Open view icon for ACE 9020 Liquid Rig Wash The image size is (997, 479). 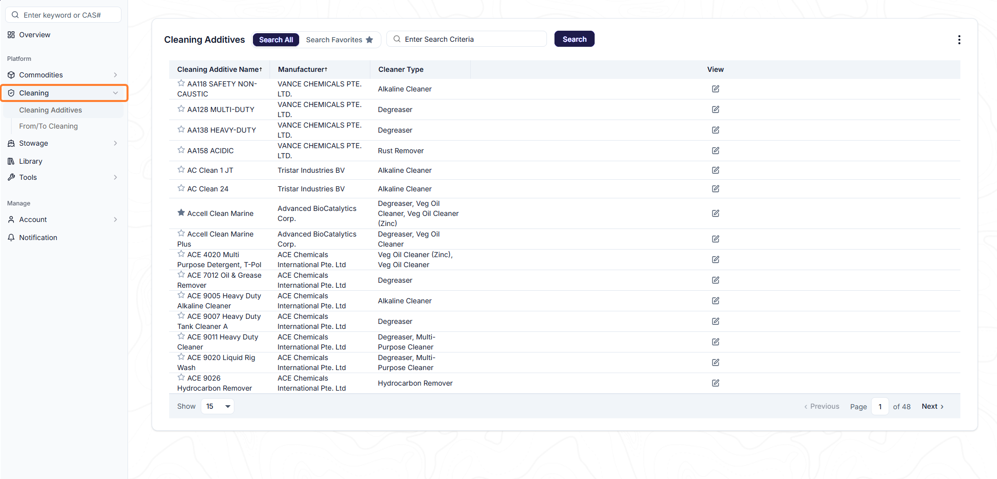(715, 362)
